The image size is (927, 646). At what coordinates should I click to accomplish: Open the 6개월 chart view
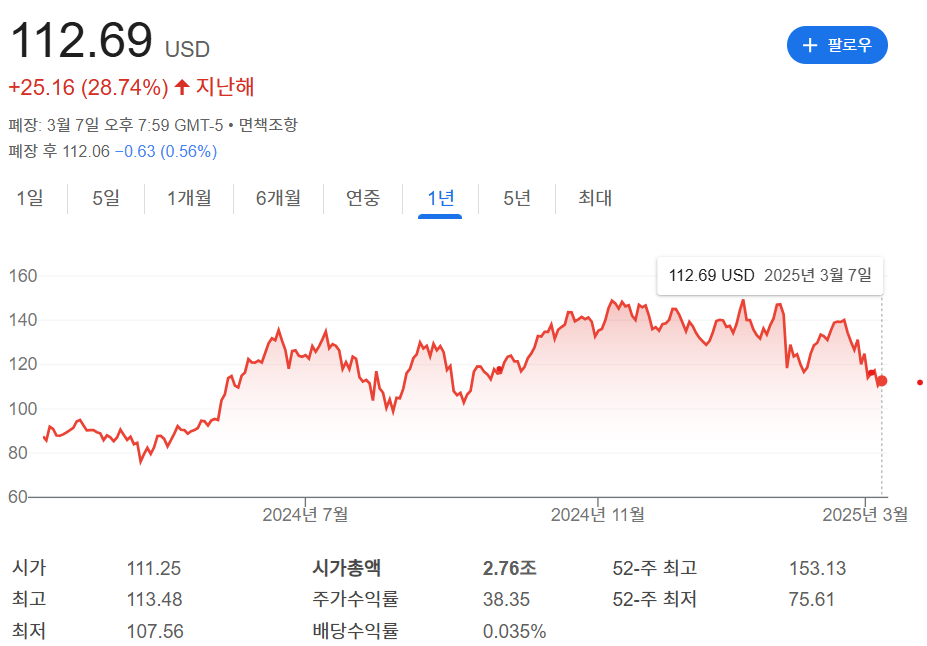pyautogui.click(x=277, y=198)
